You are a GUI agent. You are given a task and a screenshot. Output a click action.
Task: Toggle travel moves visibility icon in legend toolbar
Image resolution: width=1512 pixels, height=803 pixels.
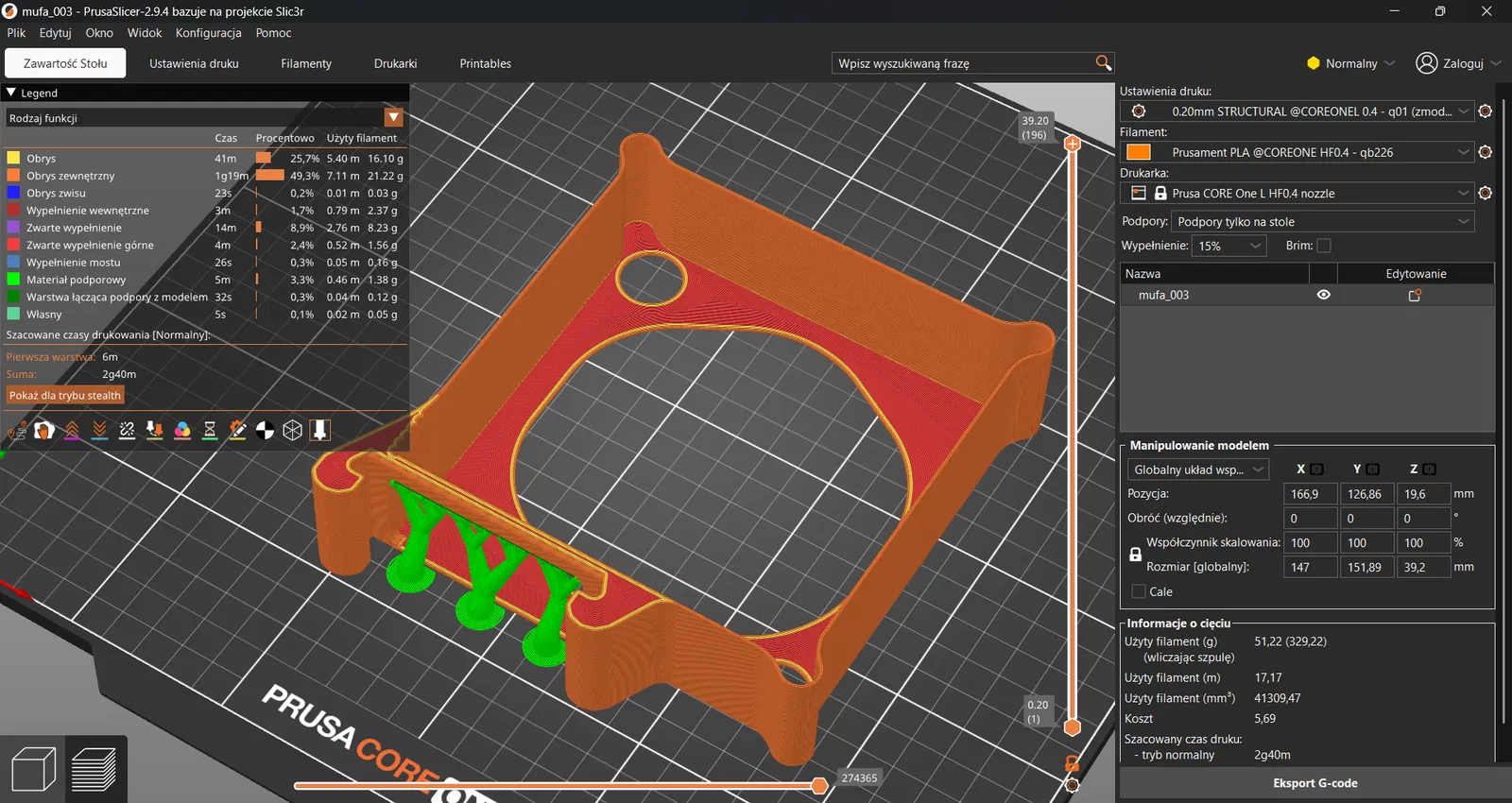[16, 431]
